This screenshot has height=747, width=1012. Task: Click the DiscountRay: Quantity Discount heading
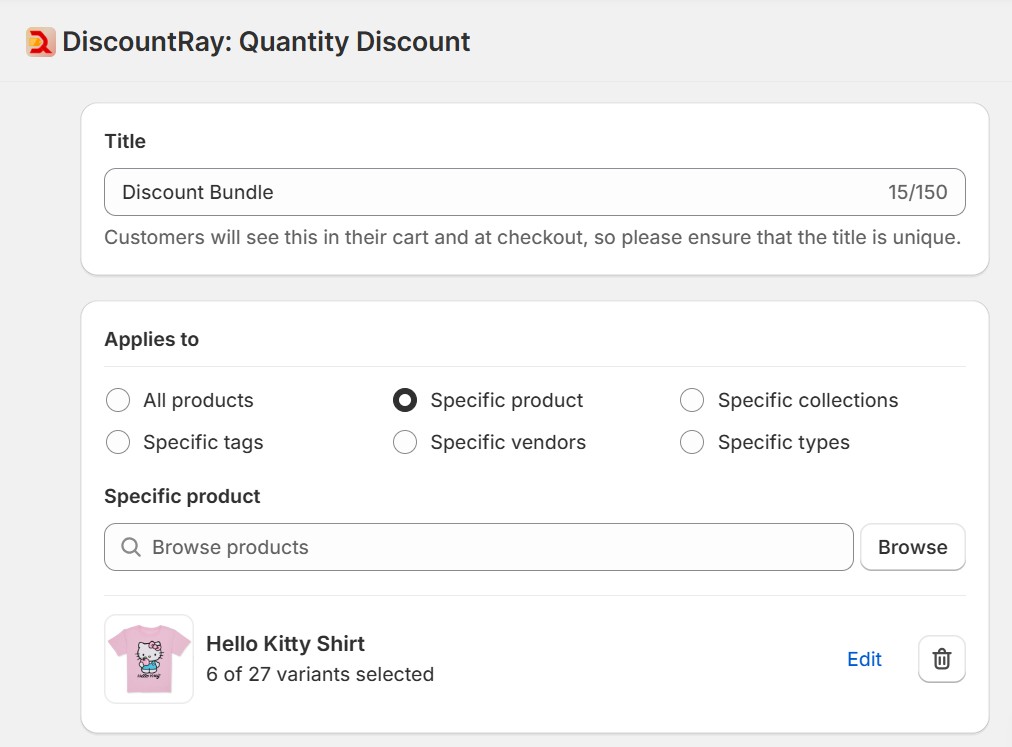tap(266, 42)
